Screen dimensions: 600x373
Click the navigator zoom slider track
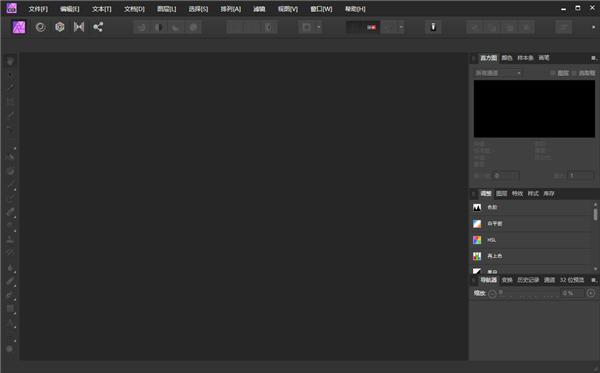[x=529, y=294]
